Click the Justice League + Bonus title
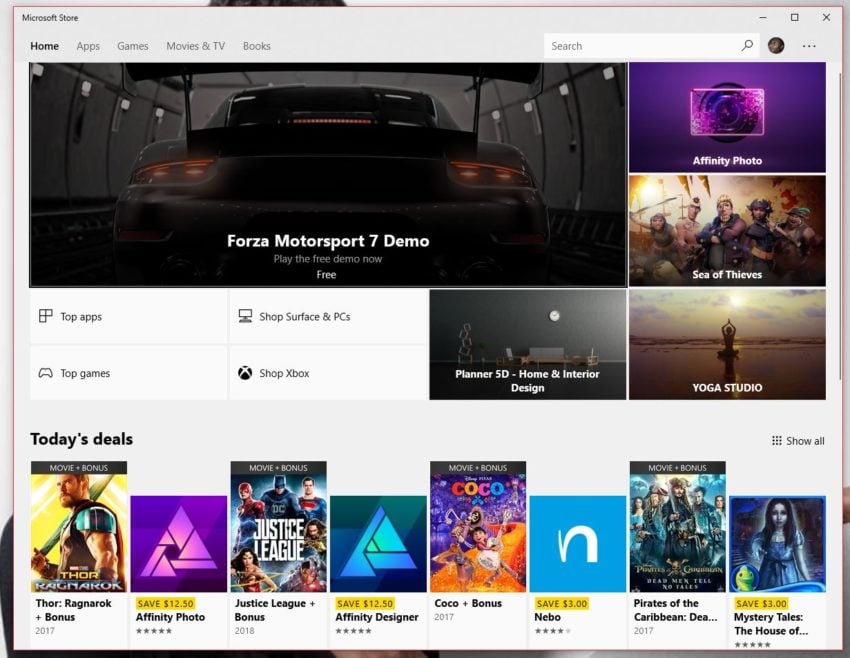 click(275, 610)
